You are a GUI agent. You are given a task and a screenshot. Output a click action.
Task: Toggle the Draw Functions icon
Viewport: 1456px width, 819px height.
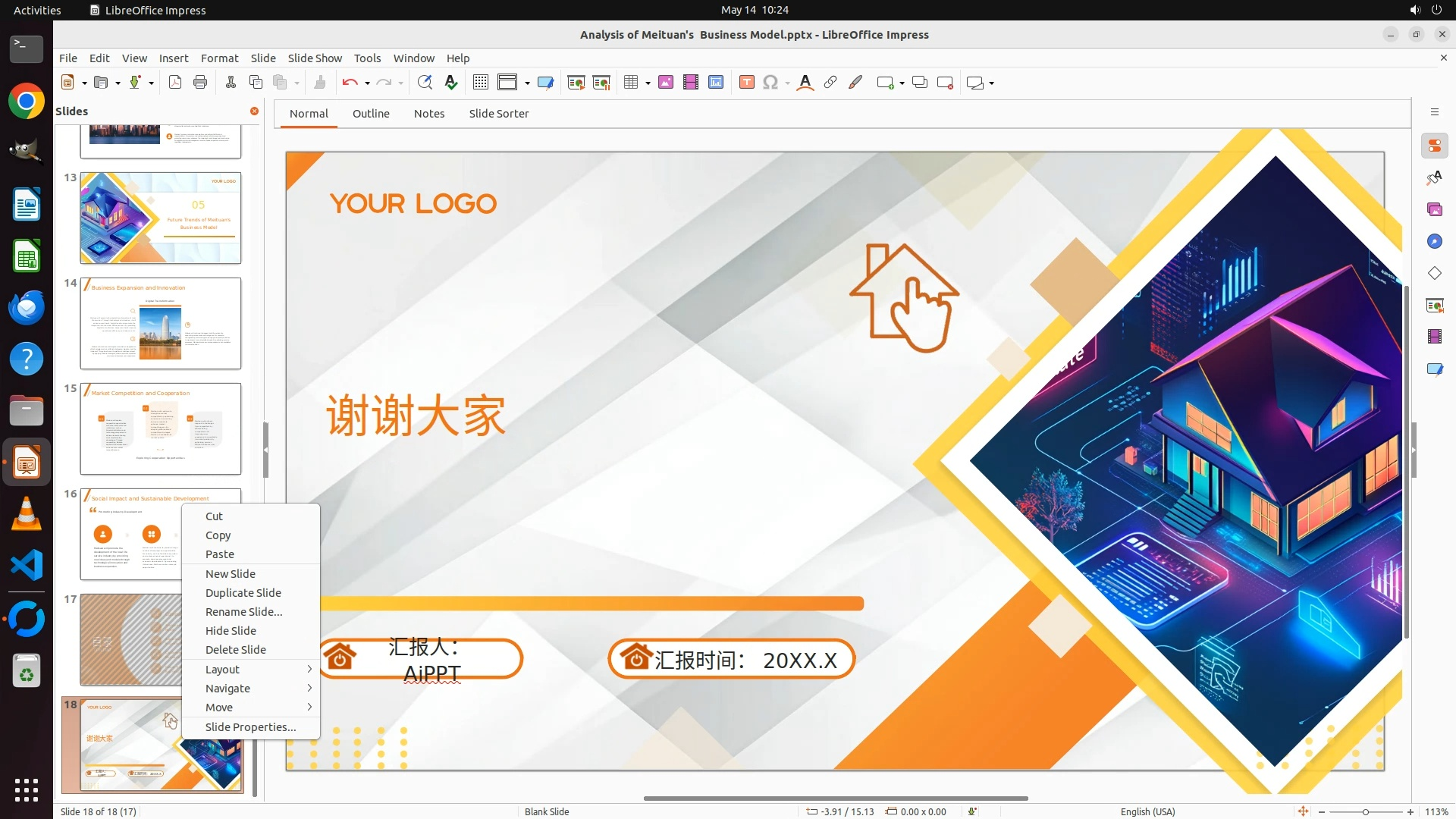click(855, 83)
